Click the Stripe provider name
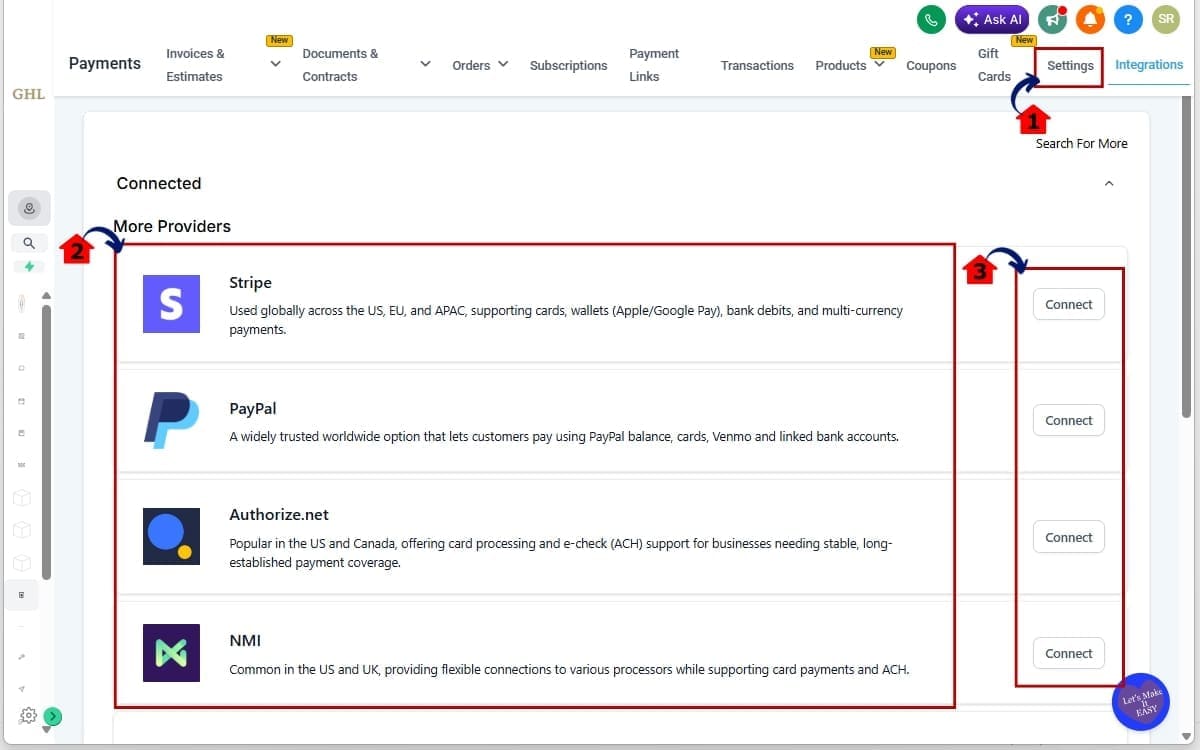Viewport: 1200px width, 750px height. [x=250, y=283]
